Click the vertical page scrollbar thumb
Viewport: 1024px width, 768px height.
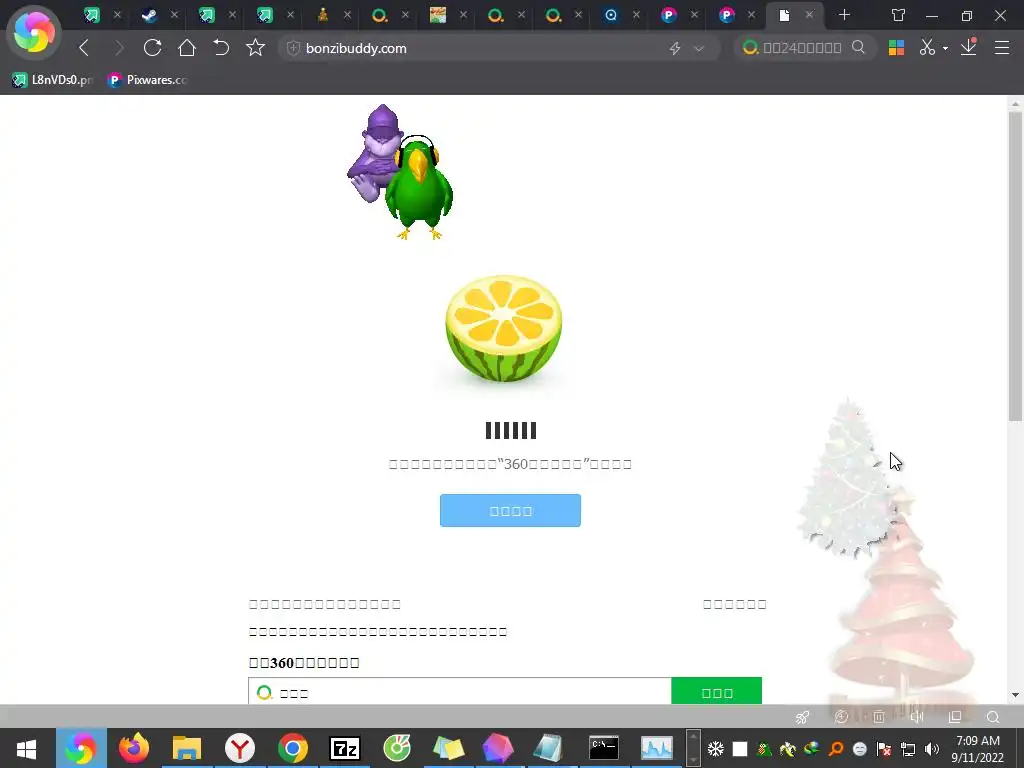click(x=1015, y=266)
